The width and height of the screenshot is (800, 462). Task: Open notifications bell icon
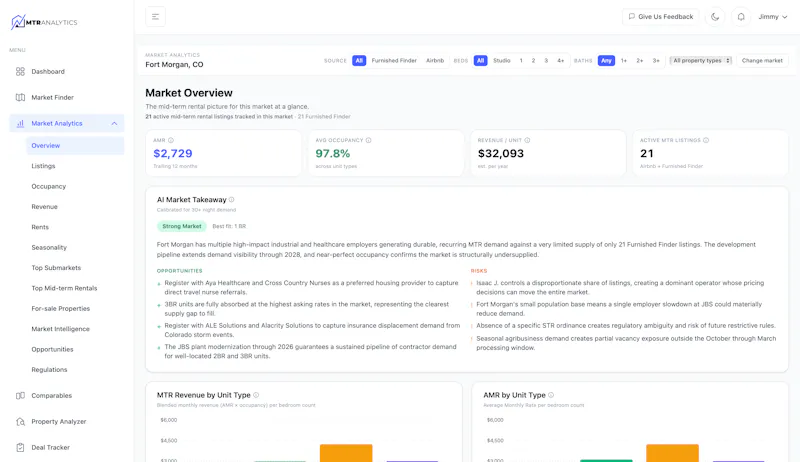(741, 17)
